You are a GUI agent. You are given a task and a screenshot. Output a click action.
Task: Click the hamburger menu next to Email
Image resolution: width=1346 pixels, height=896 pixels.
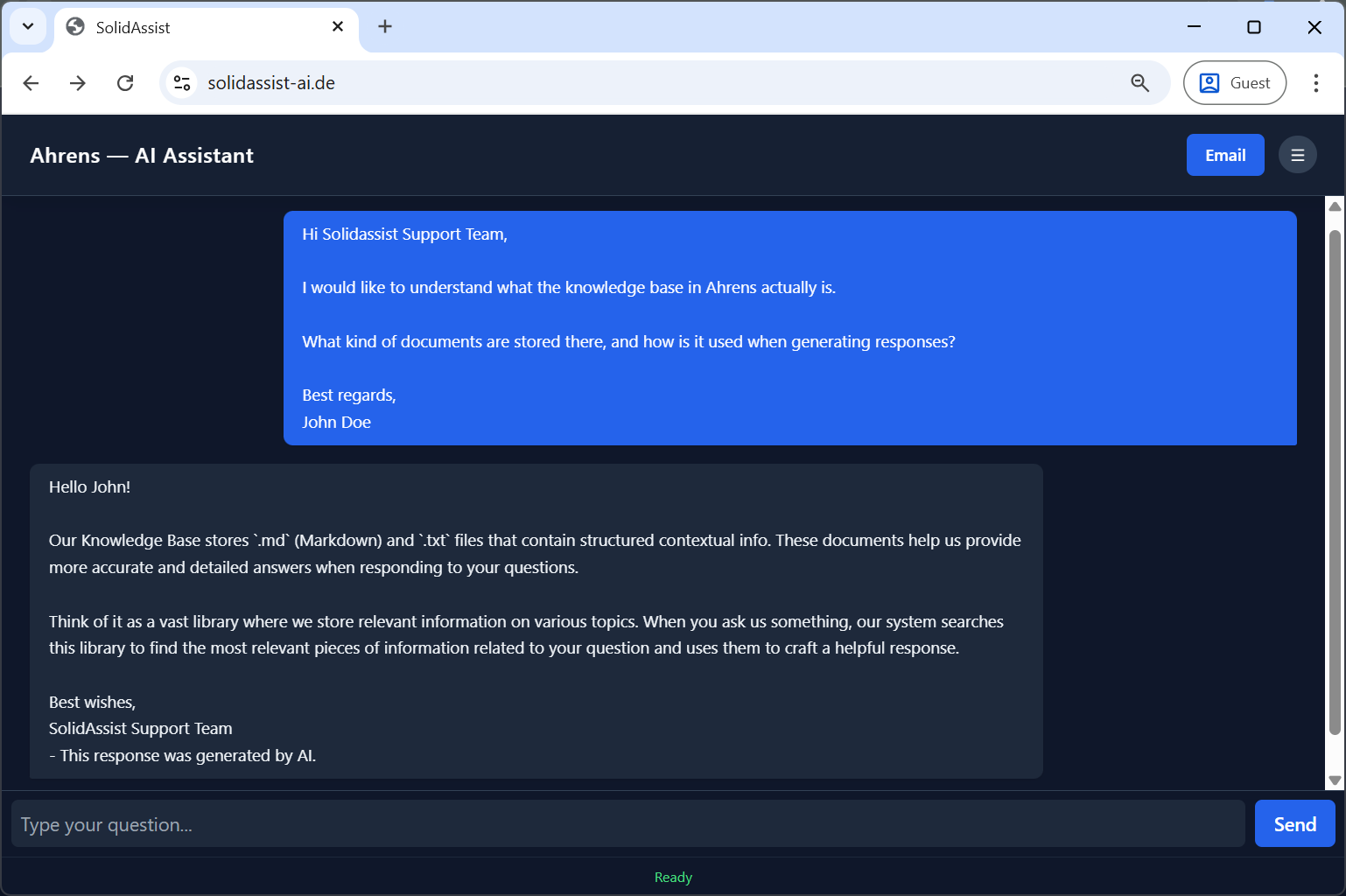1298,155
